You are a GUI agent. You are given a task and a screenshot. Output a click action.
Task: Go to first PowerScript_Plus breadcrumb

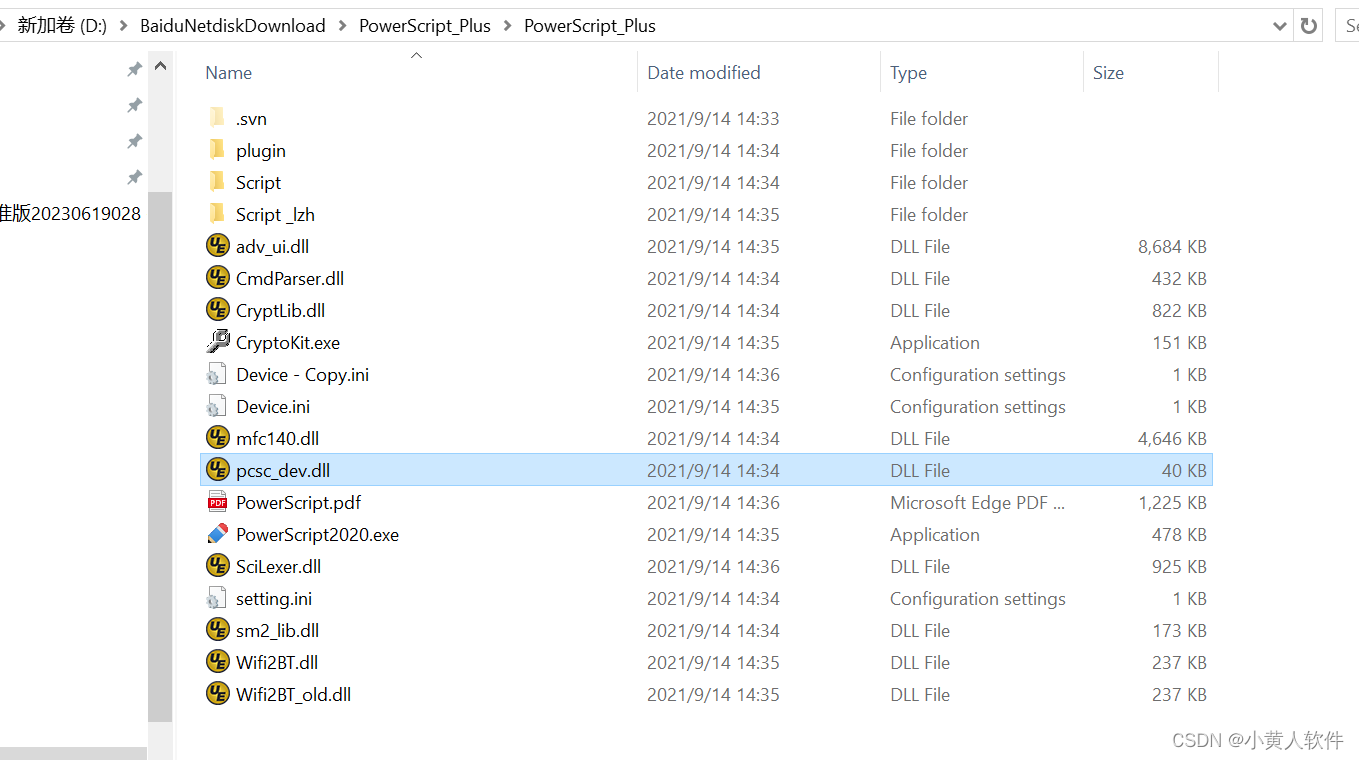[x=425, y=26]
